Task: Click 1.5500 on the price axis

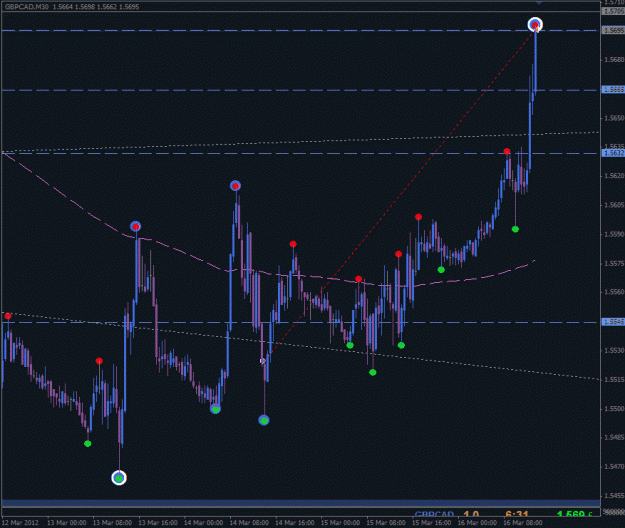Action: pyautogui.click(x=614, y=409)
